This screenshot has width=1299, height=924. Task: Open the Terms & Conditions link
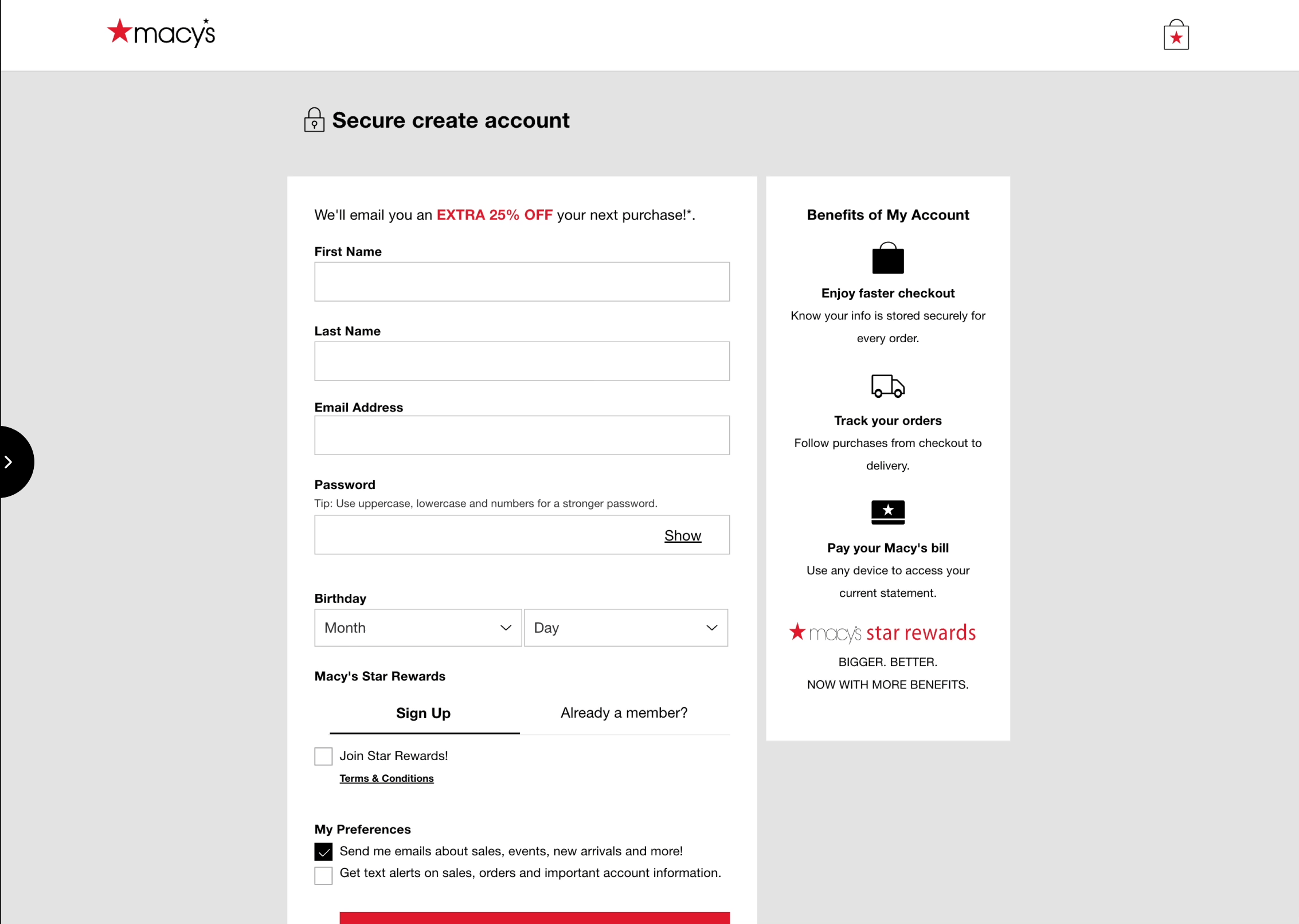(386, 778)
